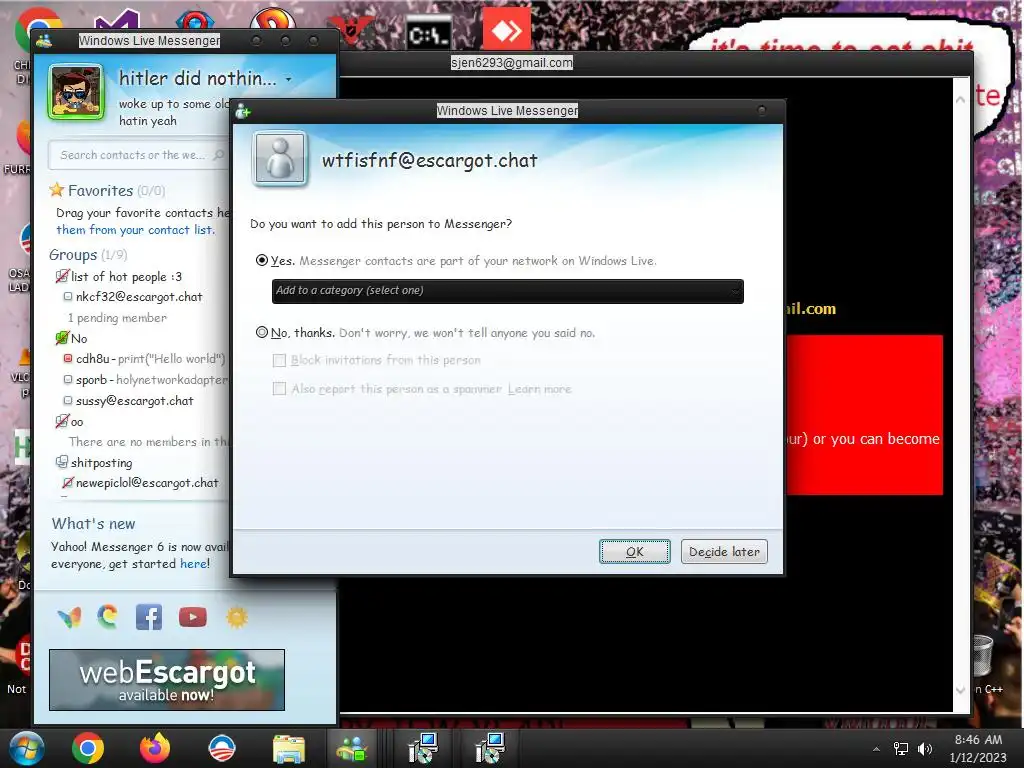This screenshot has width=1024, height=768.
Task: Select the Yes radio button
Action: (x=262, y=261)
